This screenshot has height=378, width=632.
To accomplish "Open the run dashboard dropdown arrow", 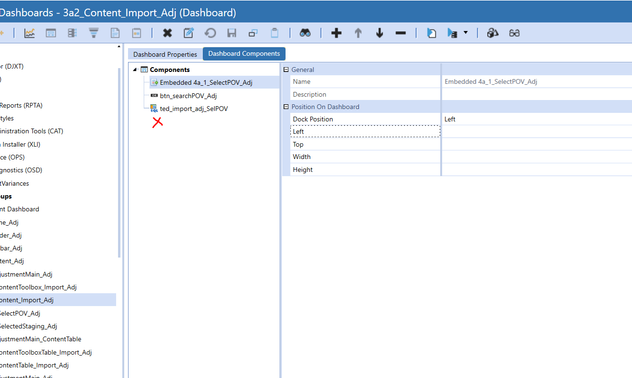I will pos(466,33).
